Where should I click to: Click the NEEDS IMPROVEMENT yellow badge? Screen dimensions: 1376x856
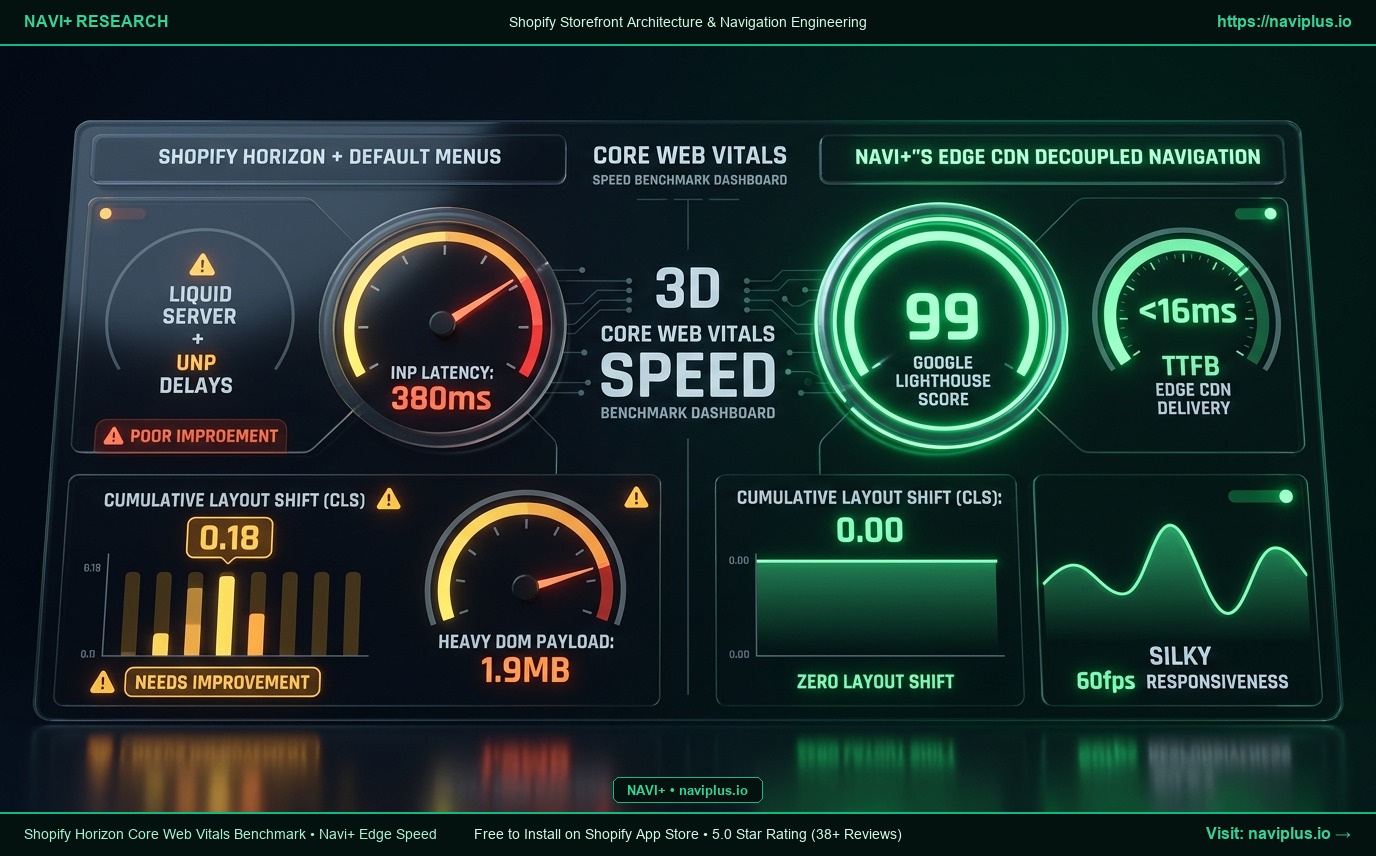coord(222,682)
